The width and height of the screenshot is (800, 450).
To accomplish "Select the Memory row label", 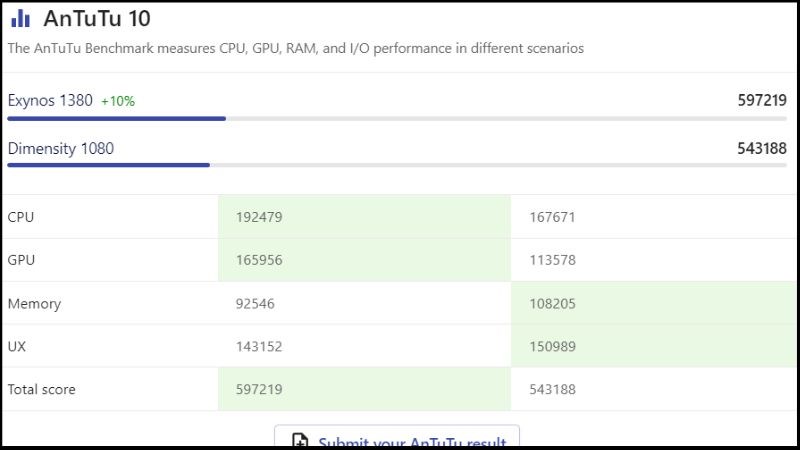I will [34, 303].
